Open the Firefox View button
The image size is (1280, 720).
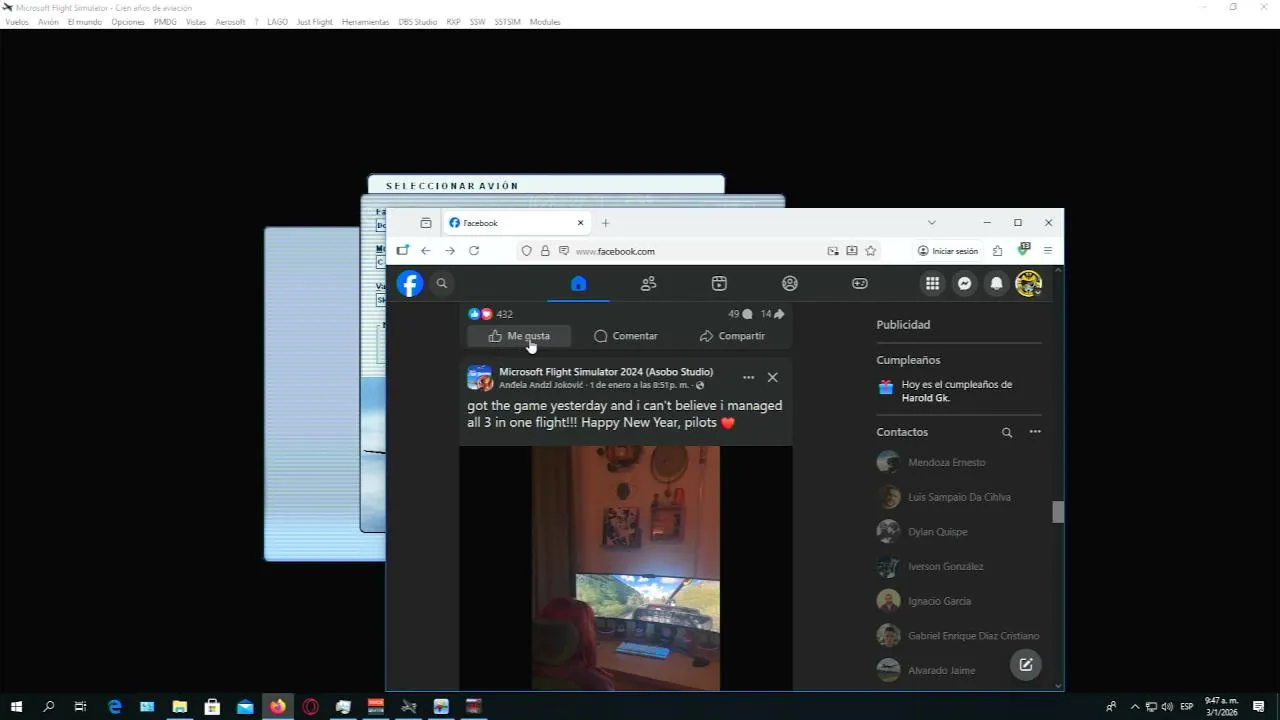pyautogui.click(x=426, y=223)
